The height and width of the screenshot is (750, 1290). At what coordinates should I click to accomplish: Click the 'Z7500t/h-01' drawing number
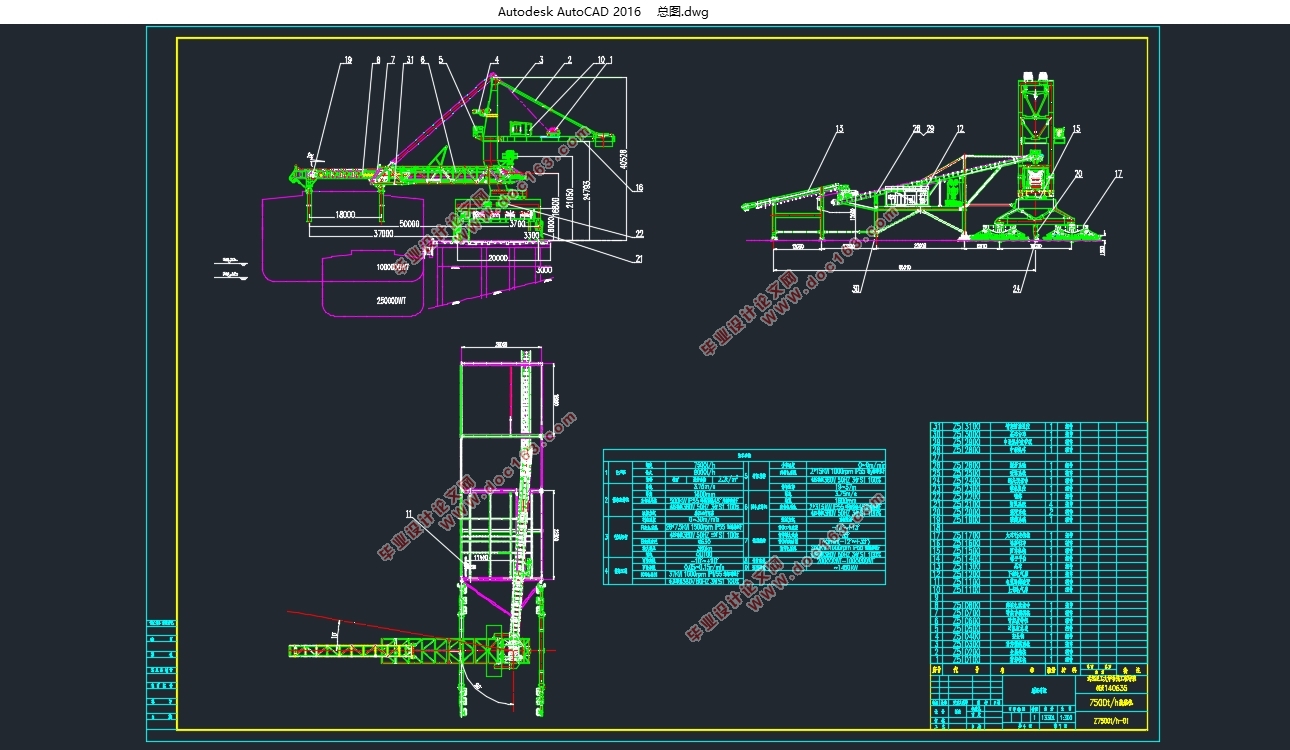click(x=1112, y=720)
